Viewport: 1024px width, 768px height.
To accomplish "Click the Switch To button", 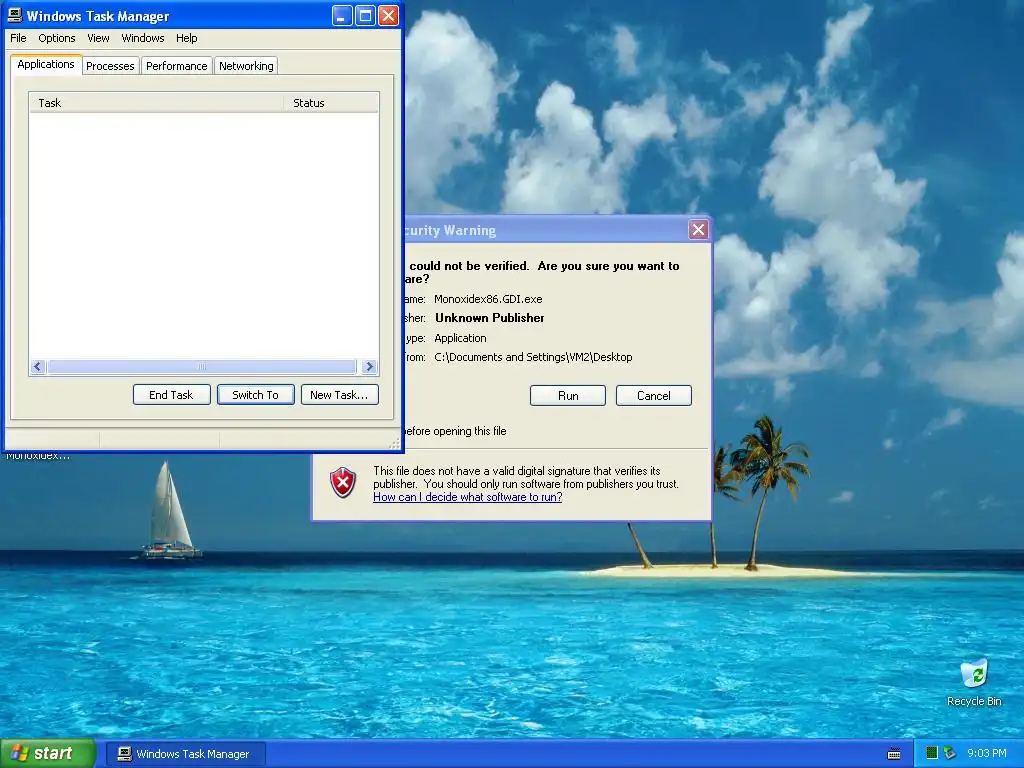I will click(x=255, y=394).
